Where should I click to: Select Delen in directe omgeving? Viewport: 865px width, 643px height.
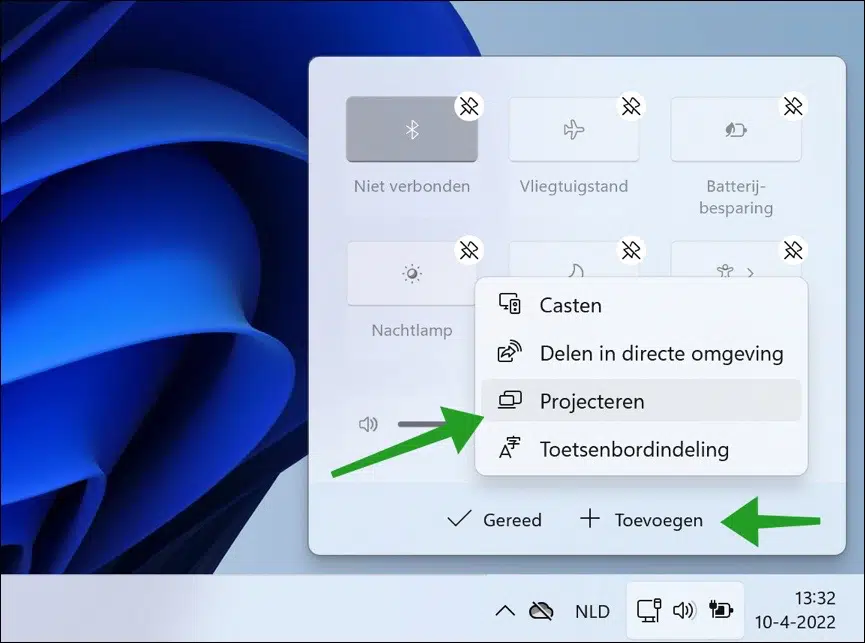click(641, 353)
